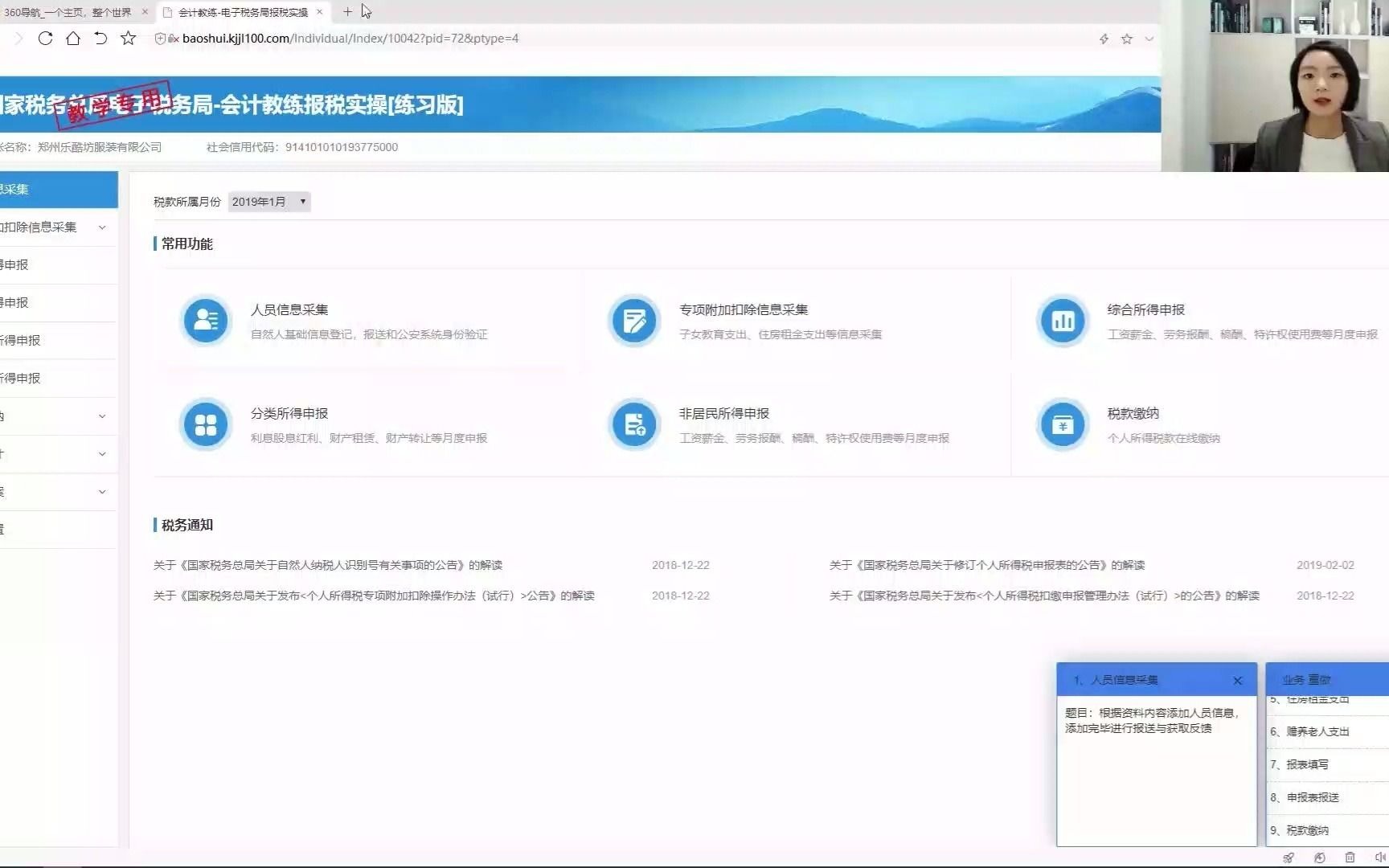This screenshot has height=868, width=1389.
Task: Open notice about 修订个人所得税申报表
Action: 987,566
